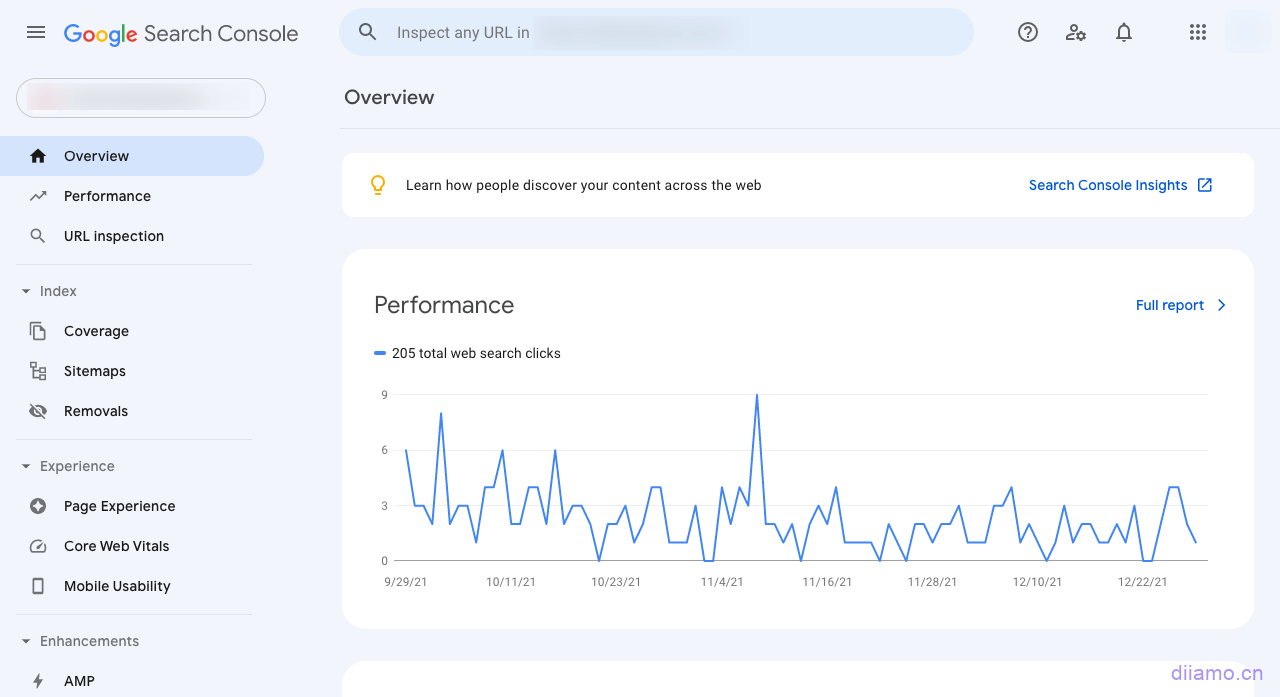Click the Core Web Vitals gauge icon
This screenshot has height=697, width=1280.
[38, 546]
